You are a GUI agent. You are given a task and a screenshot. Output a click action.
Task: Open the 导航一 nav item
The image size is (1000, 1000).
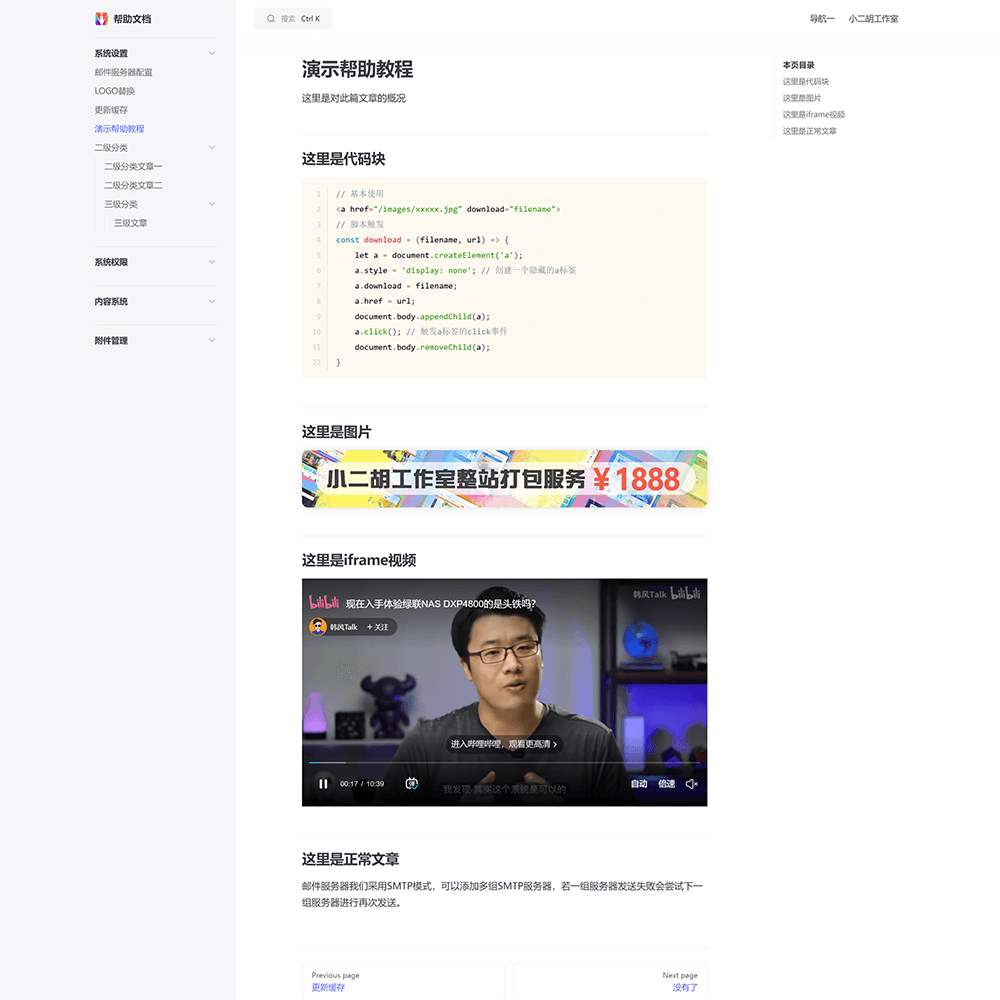tap(822, 19)
